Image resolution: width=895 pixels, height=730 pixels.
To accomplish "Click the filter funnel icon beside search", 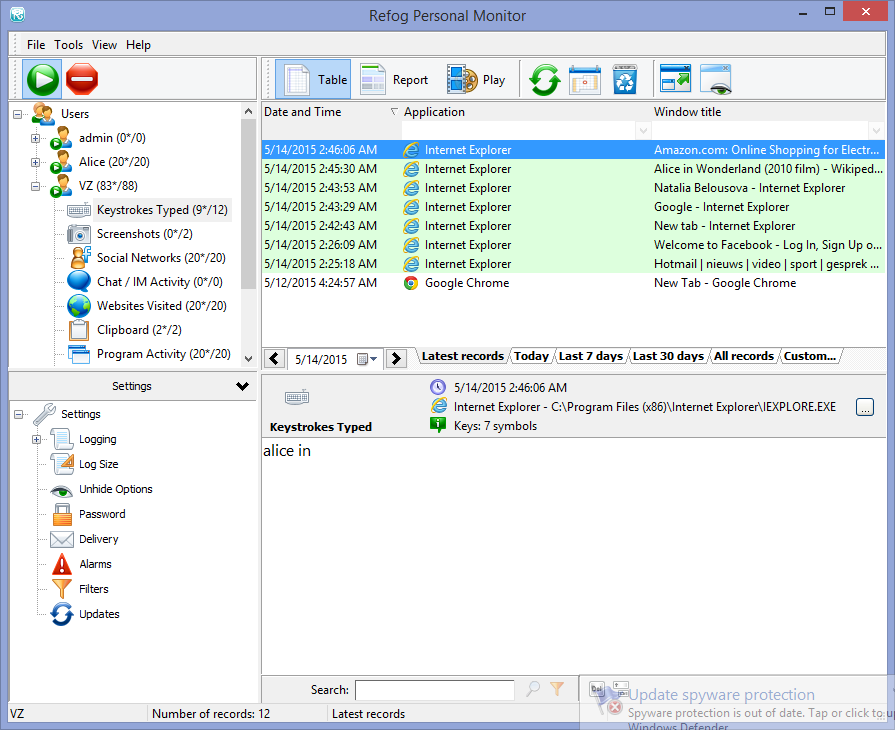I will pos(557,689).
